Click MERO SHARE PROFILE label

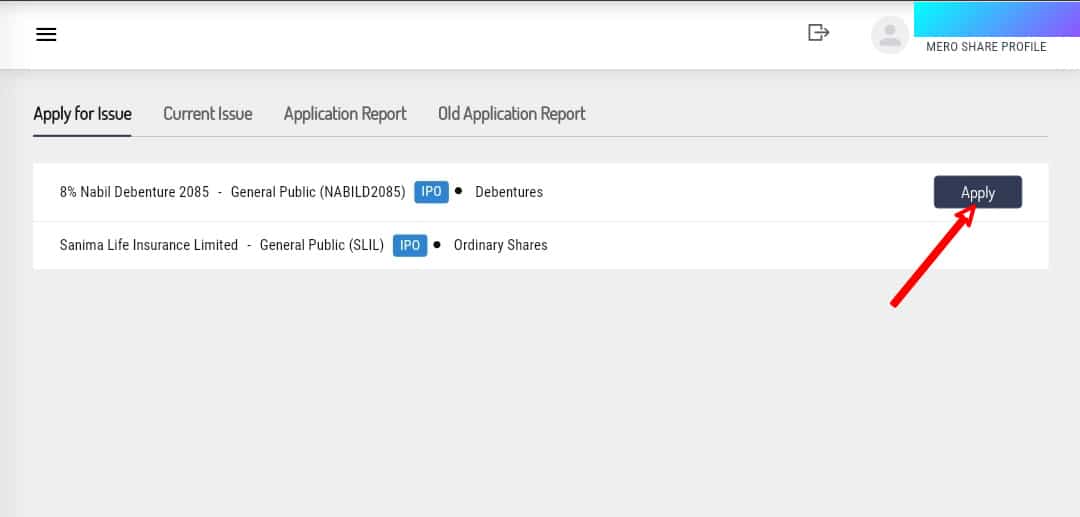tap(986, 47)
